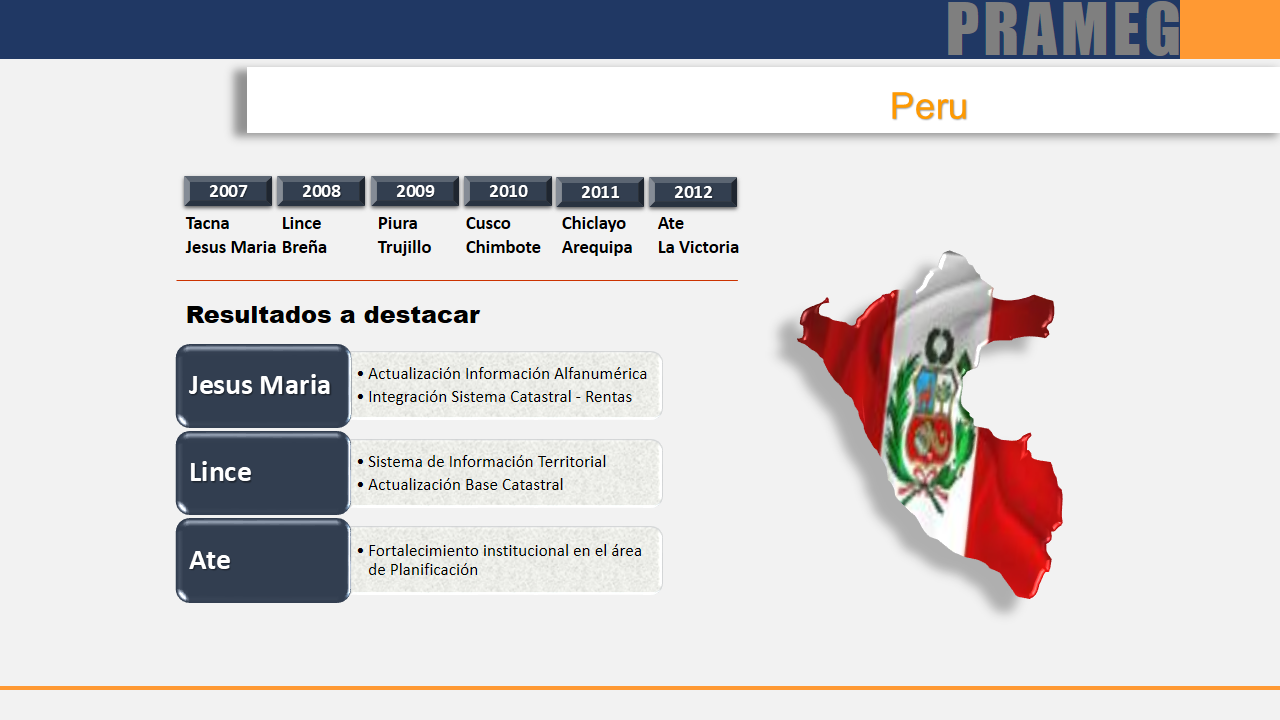Click the 2007 year button
This screenshot has height=720, width=1280.
point(228,191)
